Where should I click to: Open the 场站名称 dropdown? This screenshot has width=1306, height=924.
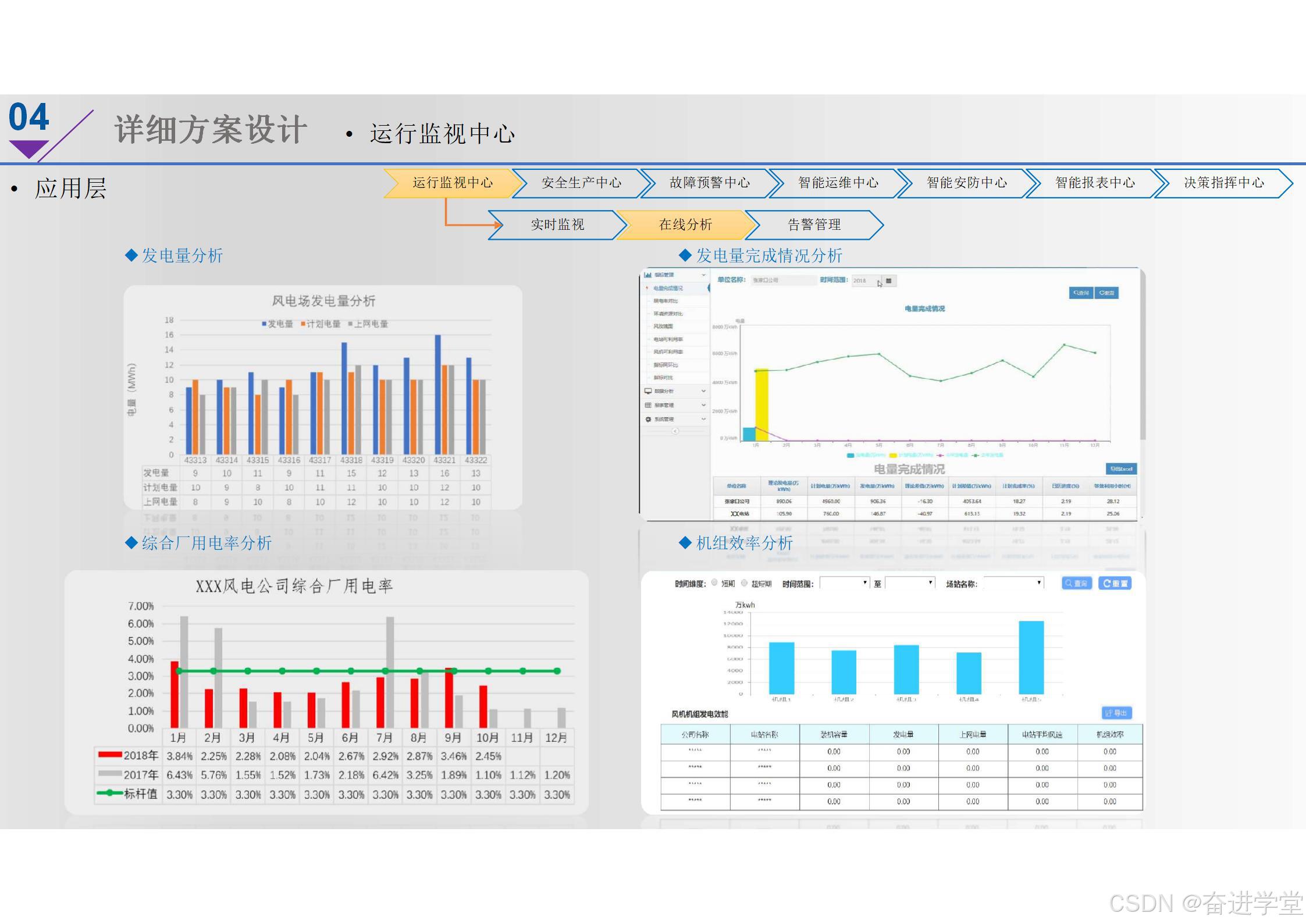pos(1013,583)
